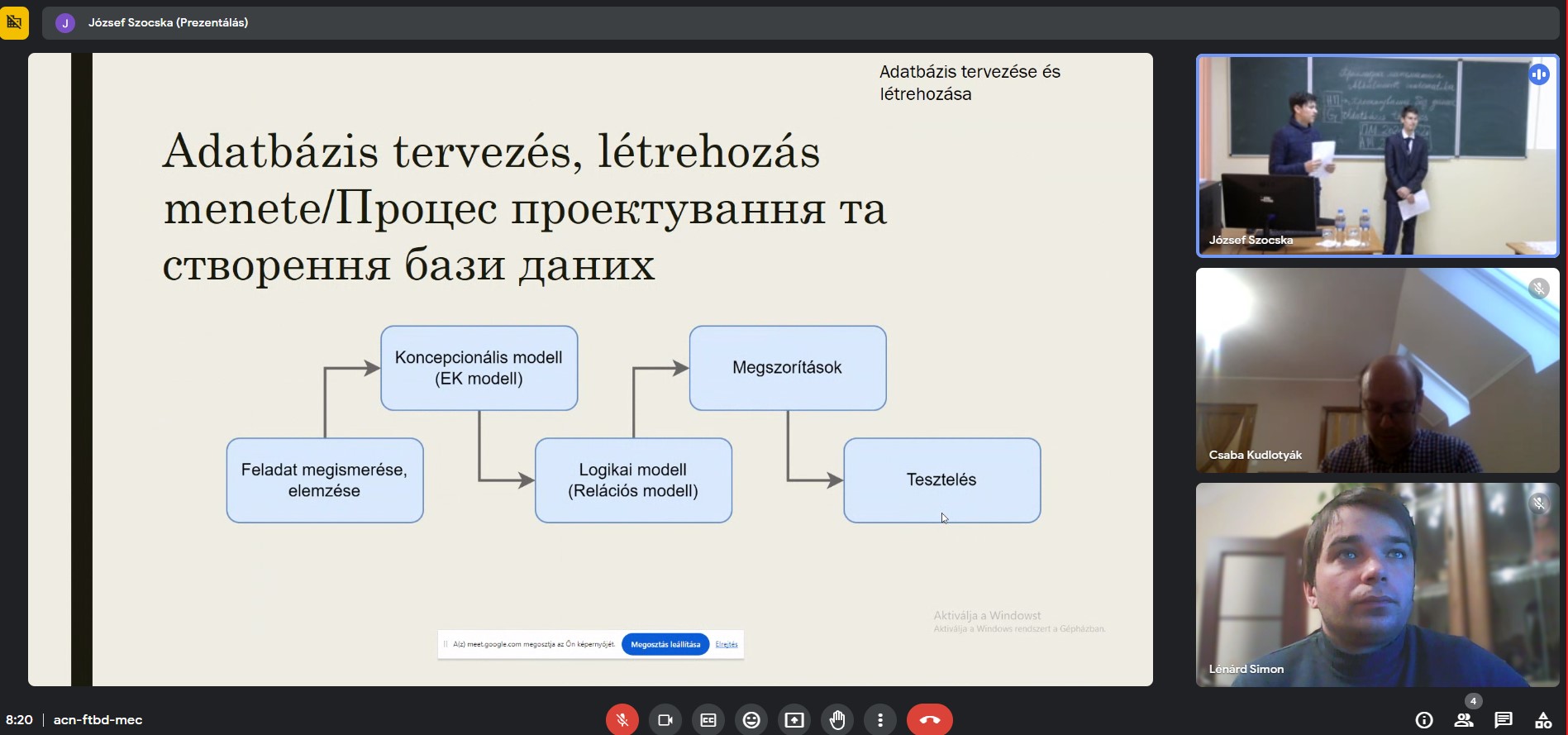Click the Elrejtés link in sharing bar
Viewport: 1568px width, 735px height.
tap(727, 644)
